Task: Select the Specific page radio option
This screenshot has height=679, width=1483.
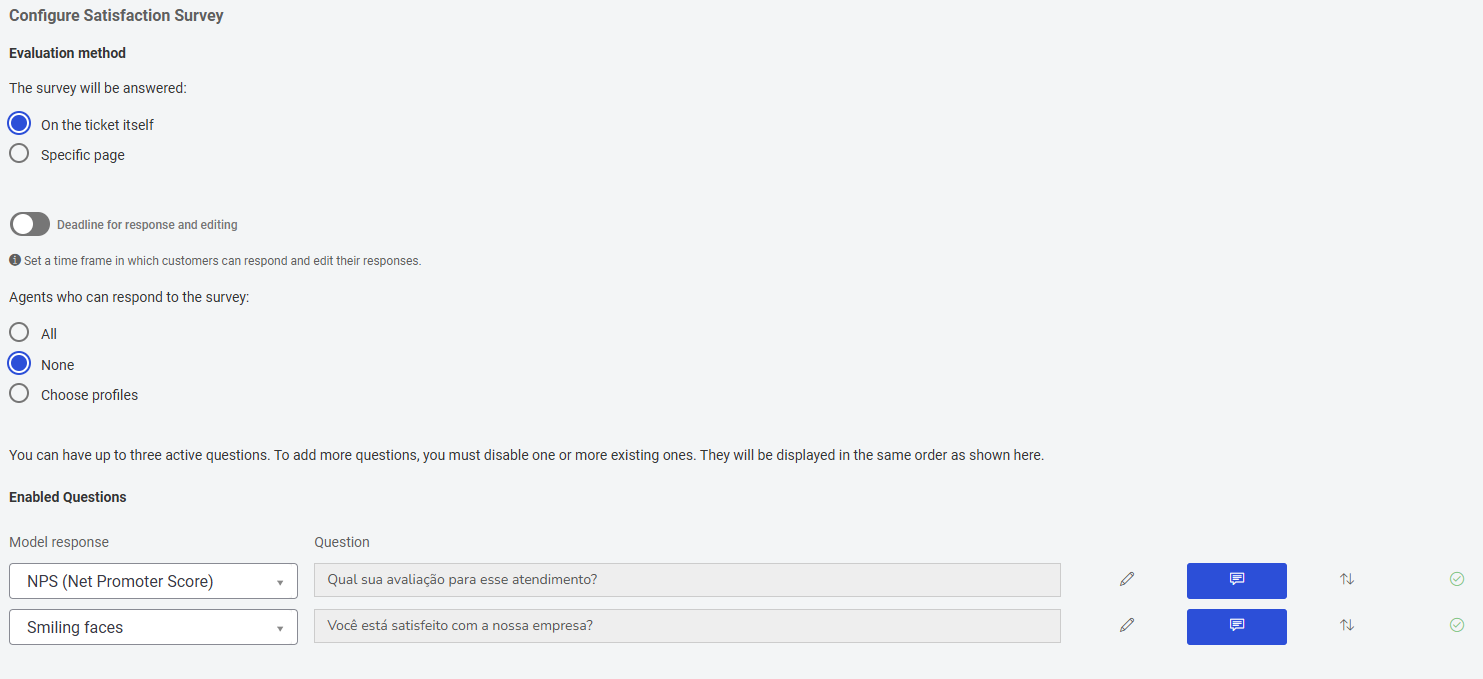Action: [19, 154]
